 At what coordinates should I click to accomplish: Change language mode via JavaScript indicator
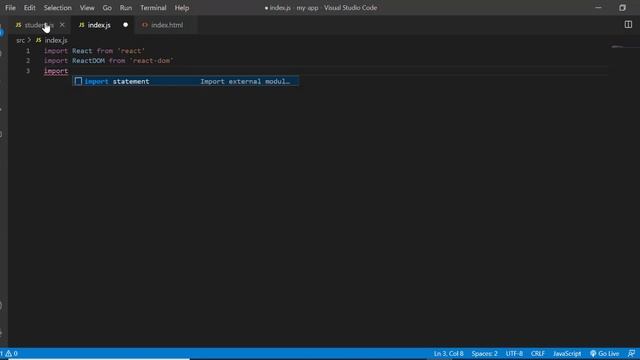(567, 353)
